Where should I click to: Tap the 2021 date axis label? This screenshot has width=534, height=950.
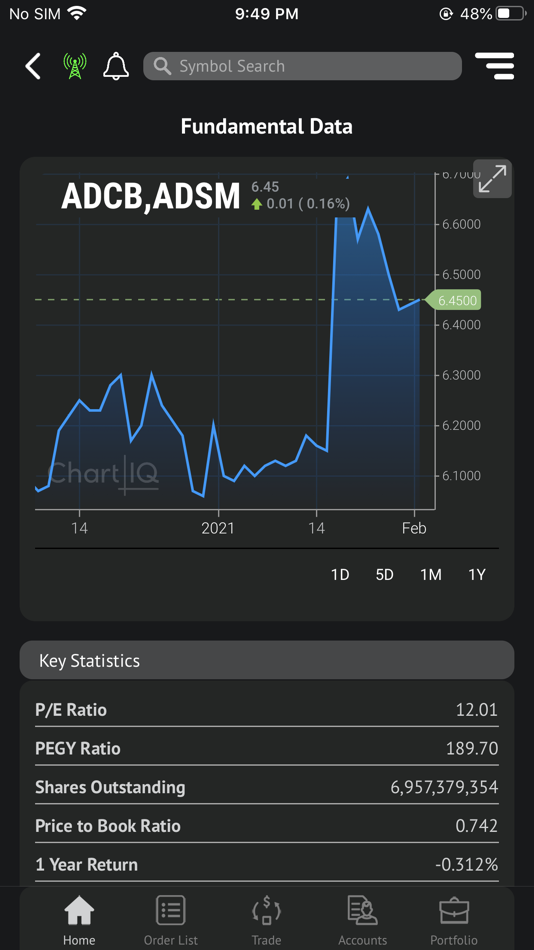pos(218,528)
